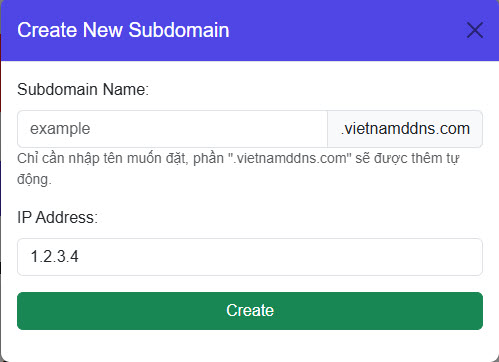Image resolution: width=499 pixels, height=362 pixels.
Task: Click the purple dialog header bar
Action: (250, 30)
